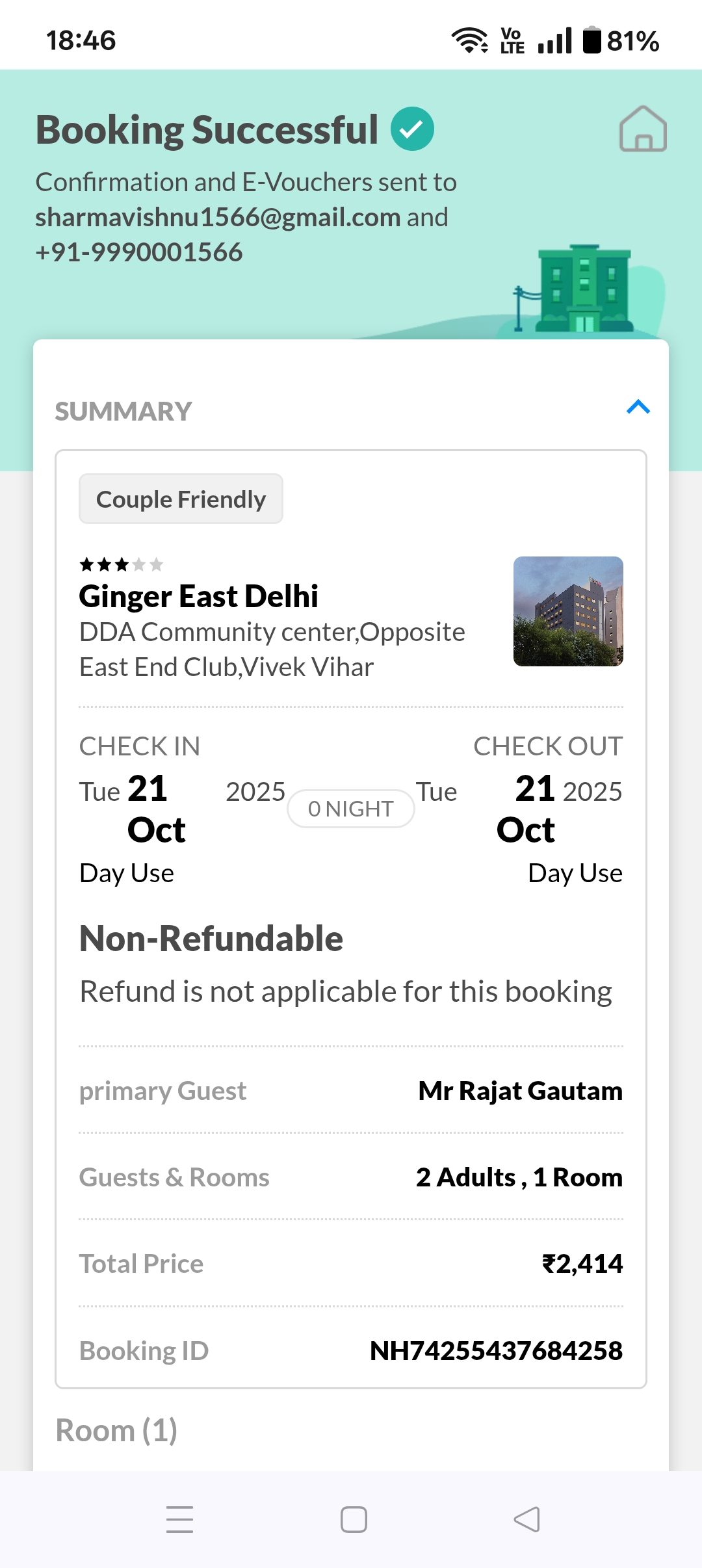Open the Android recent apps menu
The height and width of the screenshot is (1568, 702).
(180, 1519)
